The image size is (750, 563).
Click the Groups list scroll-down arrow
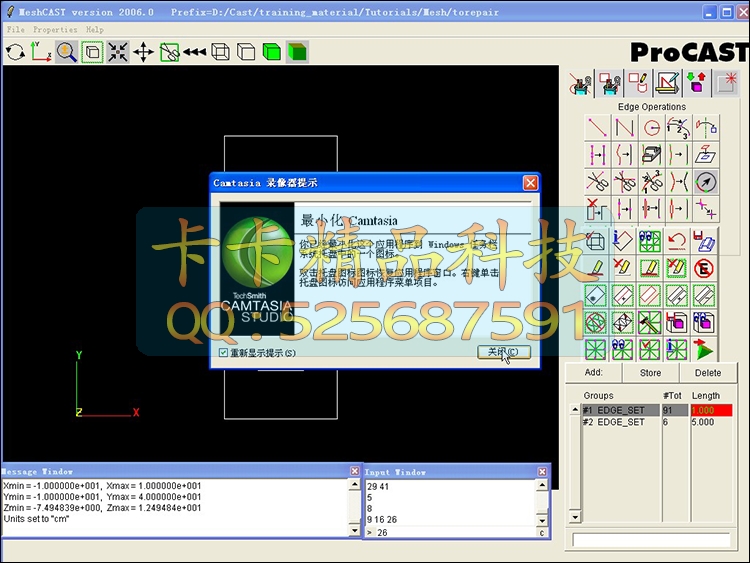(x=575, y=517)
